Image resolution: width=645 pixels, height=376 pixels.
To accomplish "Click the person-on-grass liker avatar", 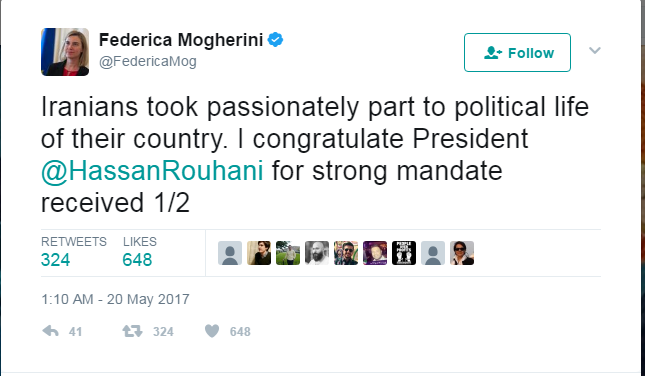I will (288, 253).
